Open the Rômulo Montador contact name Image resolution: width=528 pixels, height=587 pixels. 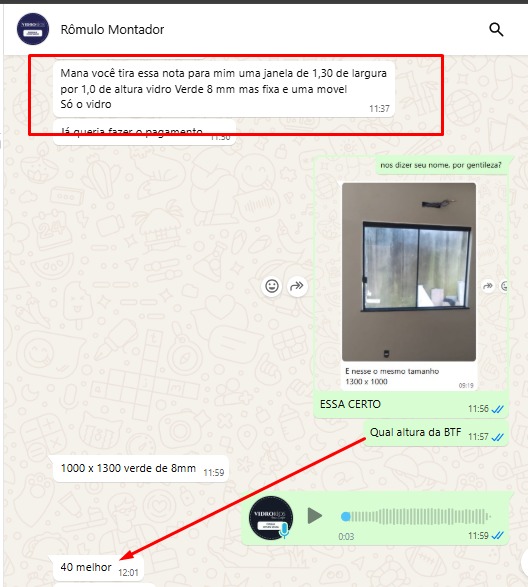pyautogui.click(x=112, y=30)
